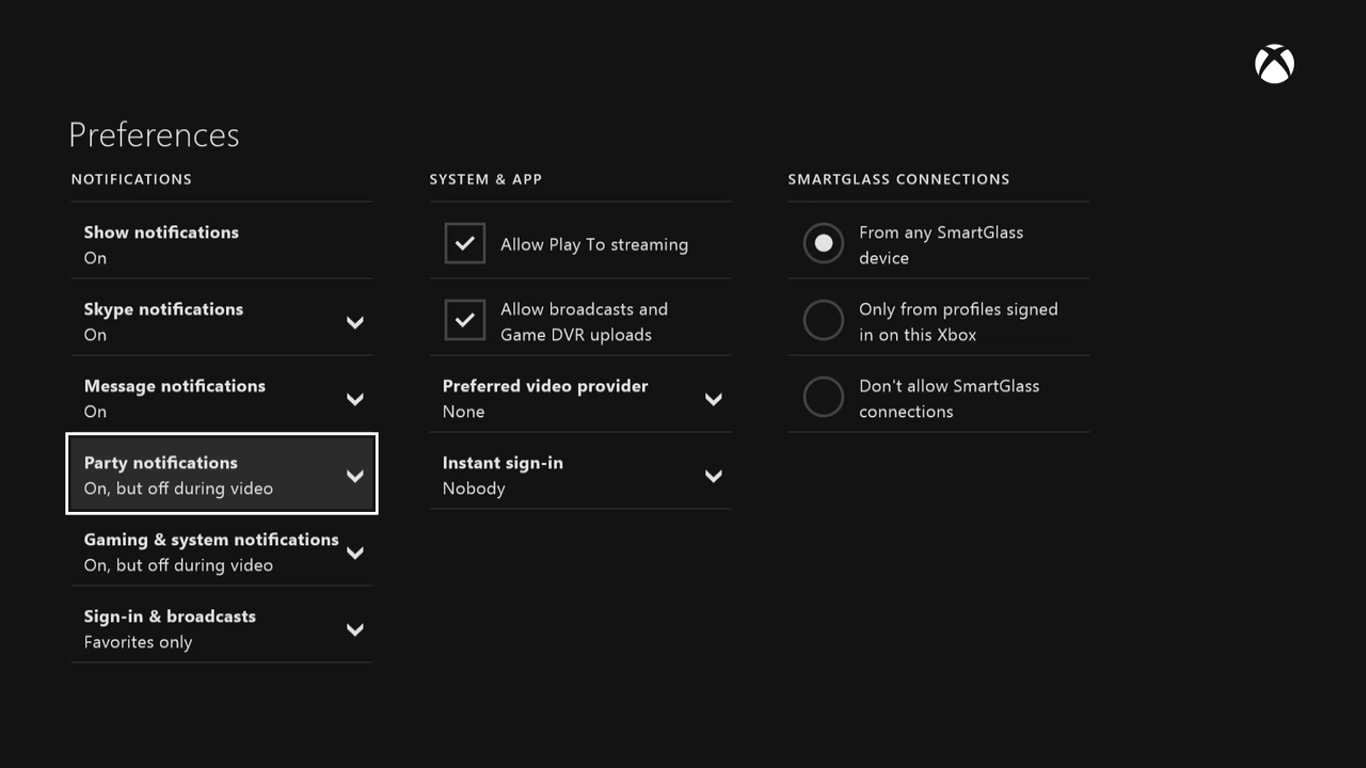Open Preferred video provider dropdown arrow
The width and height of the screenshot is (1366, 768).
(713, 399)
